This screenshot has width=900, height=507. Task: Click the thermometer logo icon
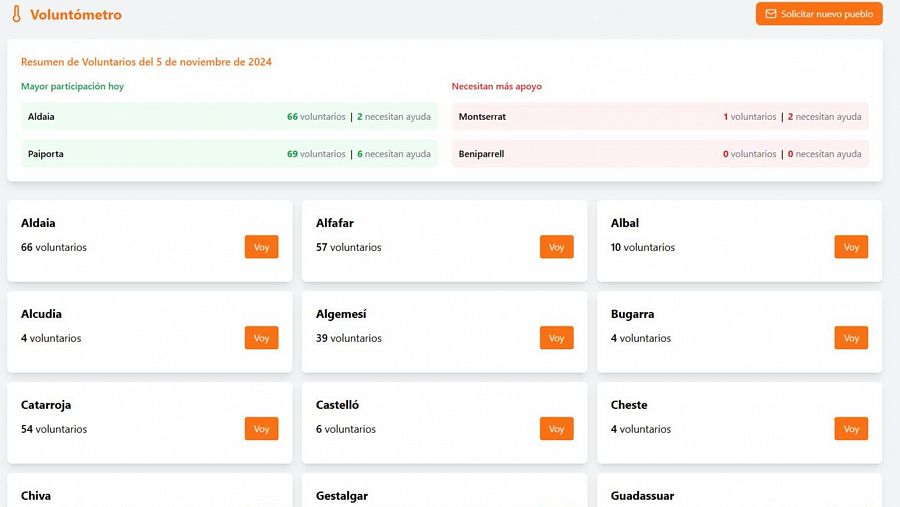(x=16, y=15)
